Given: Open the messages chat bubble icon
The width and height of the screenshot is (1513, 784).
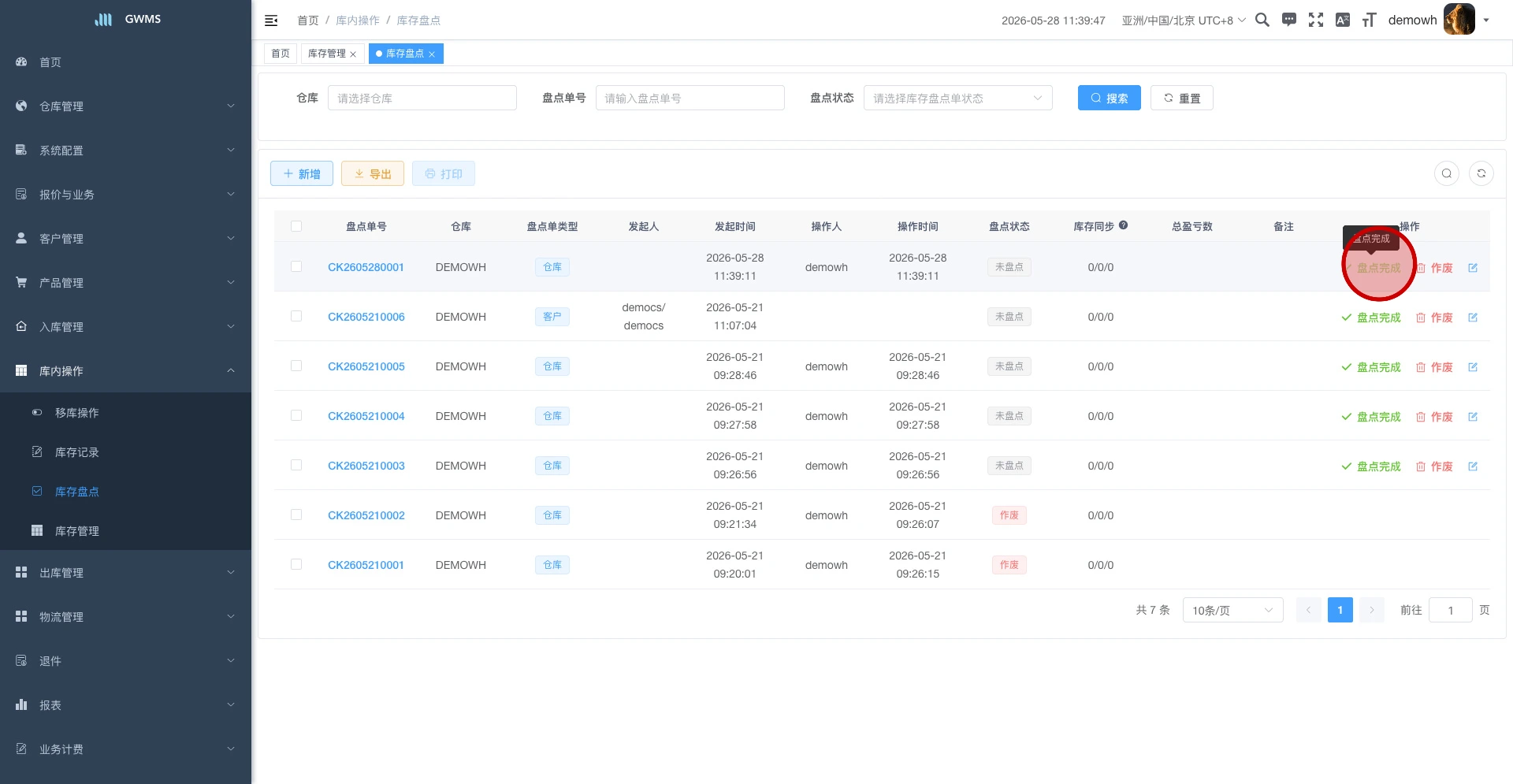Looking at the screenshot, I should 1289,20.
